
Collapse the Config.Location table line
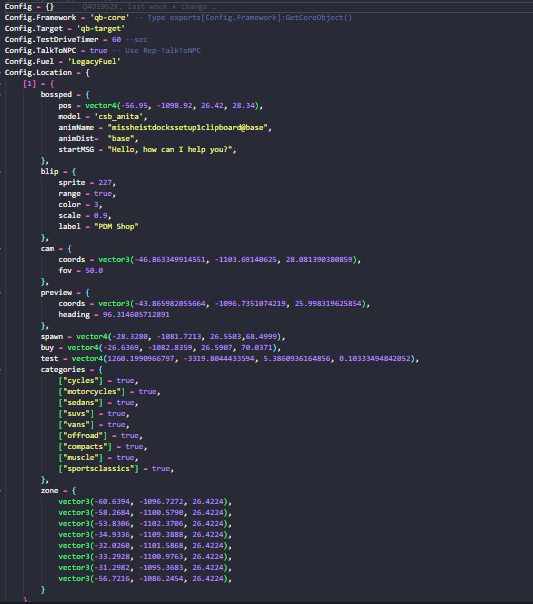(47, 72)
